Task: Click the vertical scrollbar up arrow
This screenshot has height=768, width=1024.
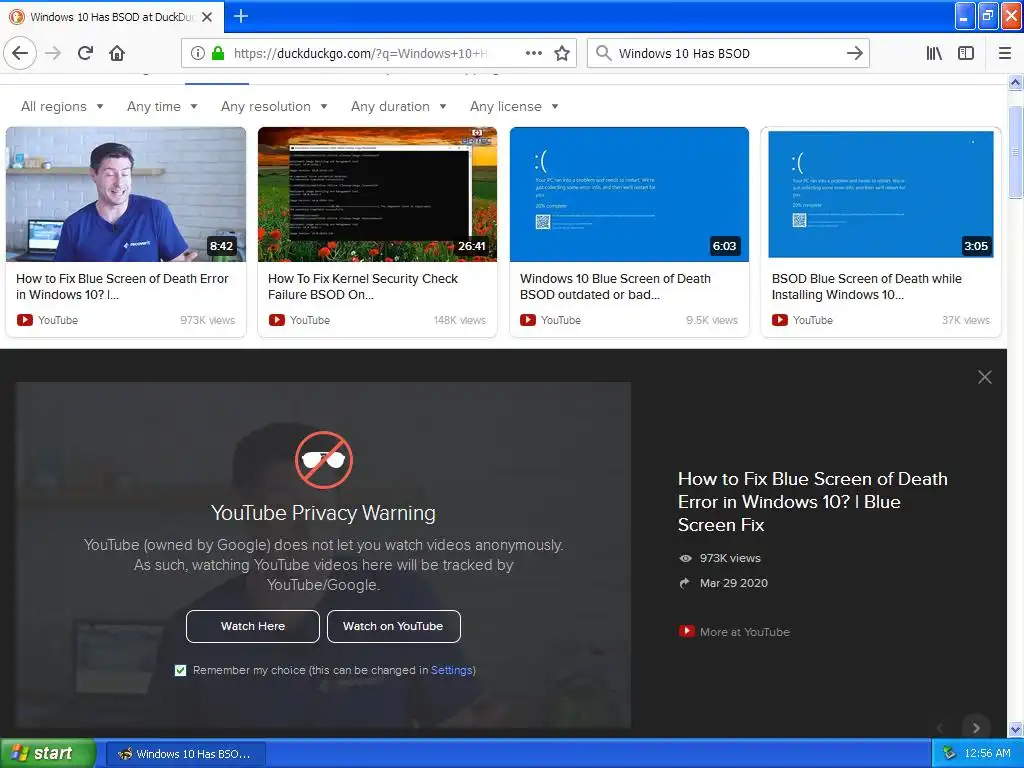Action: 1016,82
